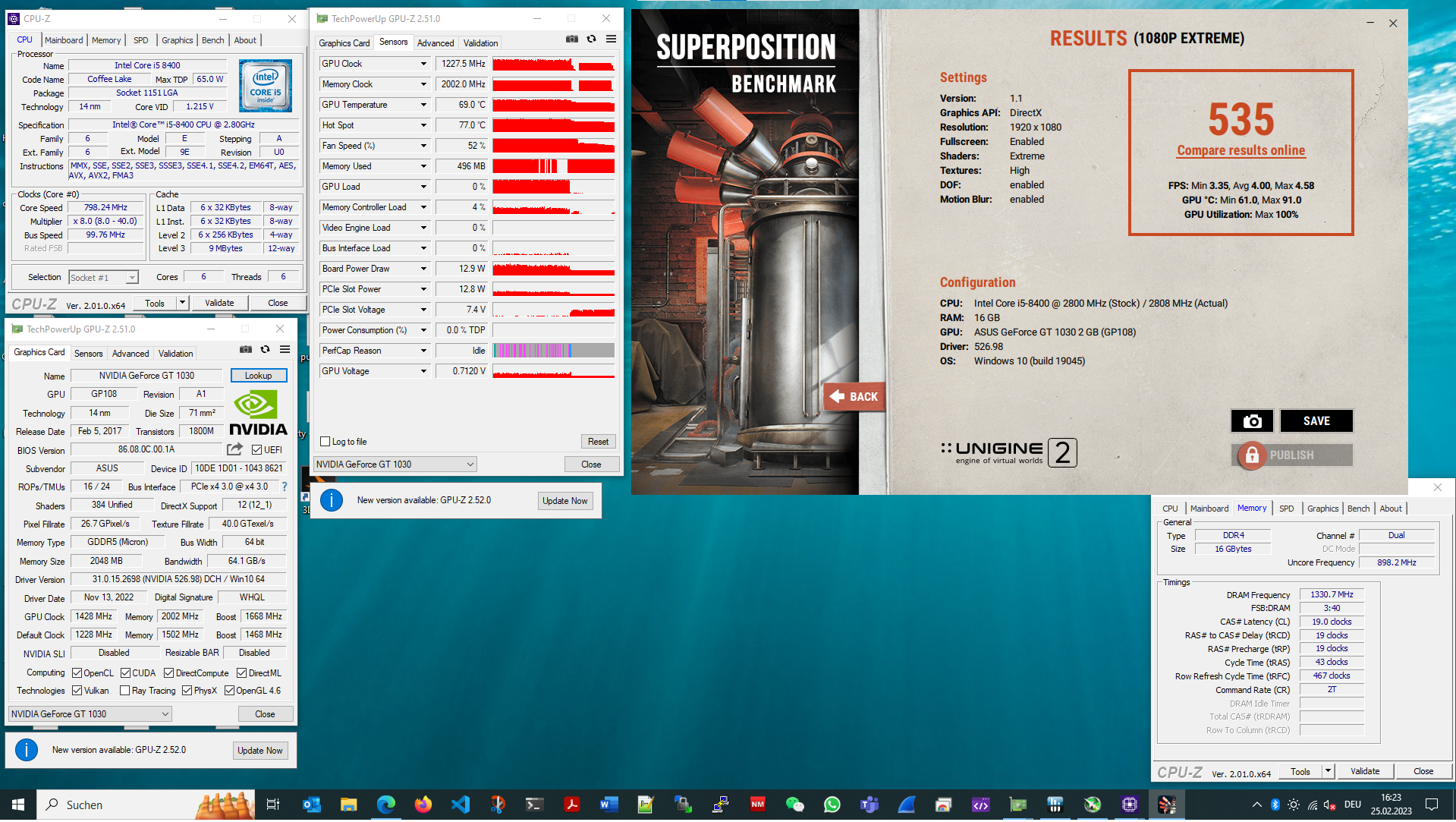This screenshot has width=1456, height=822.
Task: Toggle the DirectML checkbox
Action: pyautogui.click(x=241, y=673)
